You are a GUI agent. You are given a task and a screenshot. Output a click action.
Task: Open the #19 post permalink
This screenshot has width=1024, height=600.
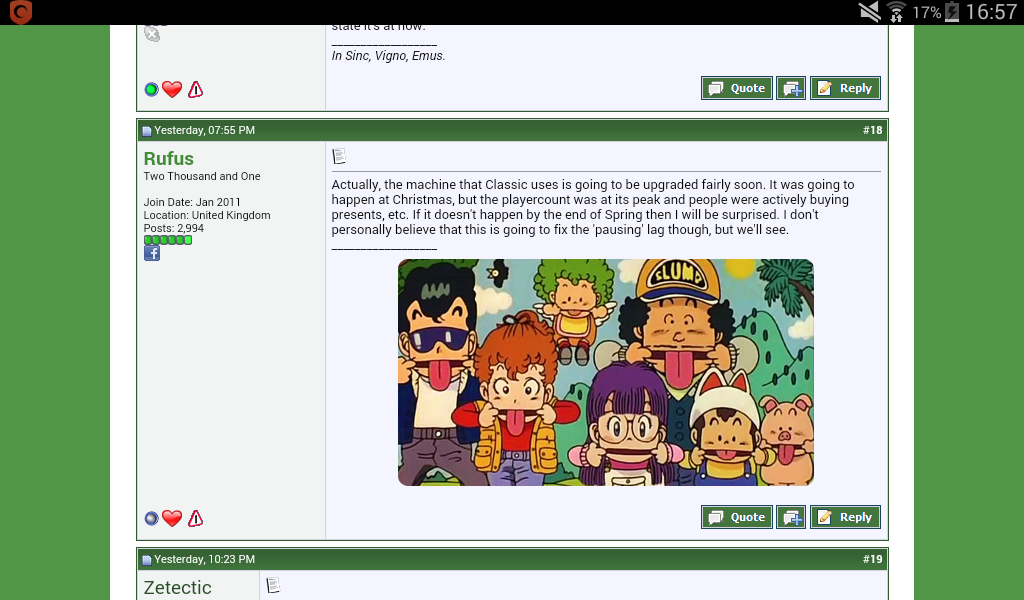coord(873,559)
